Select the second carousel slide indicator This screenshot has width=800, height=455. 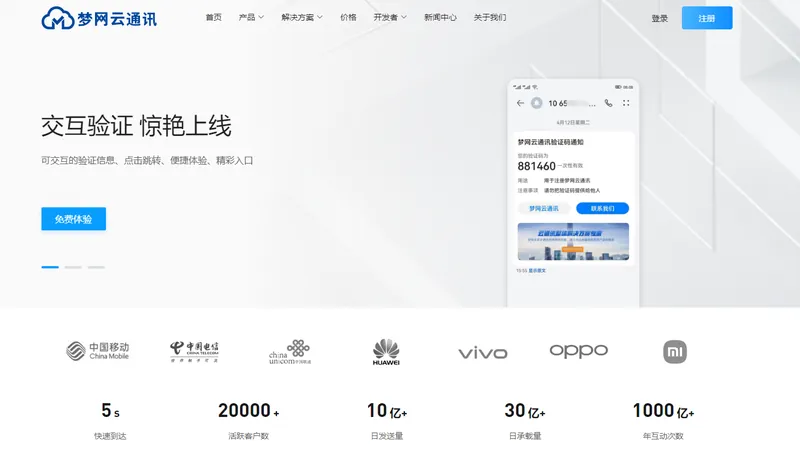tap(73, 267)
